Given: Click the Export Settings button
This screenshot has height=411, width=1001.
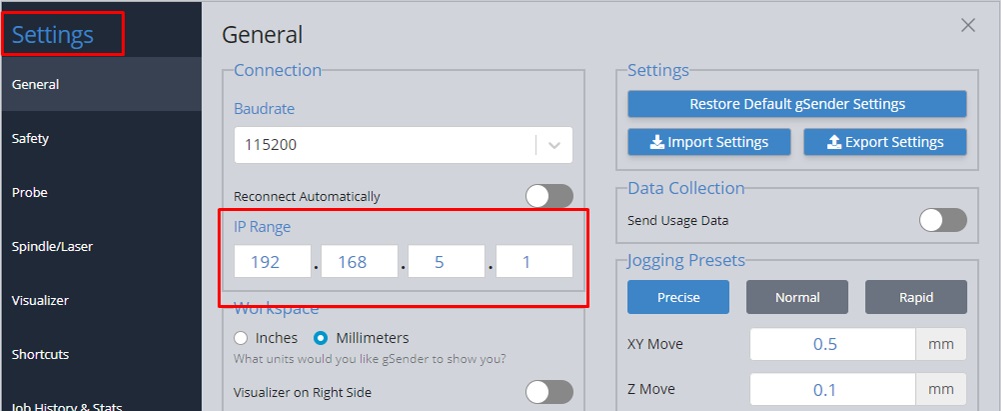Looking at the screenshot, I should click(x=885, y=142).
